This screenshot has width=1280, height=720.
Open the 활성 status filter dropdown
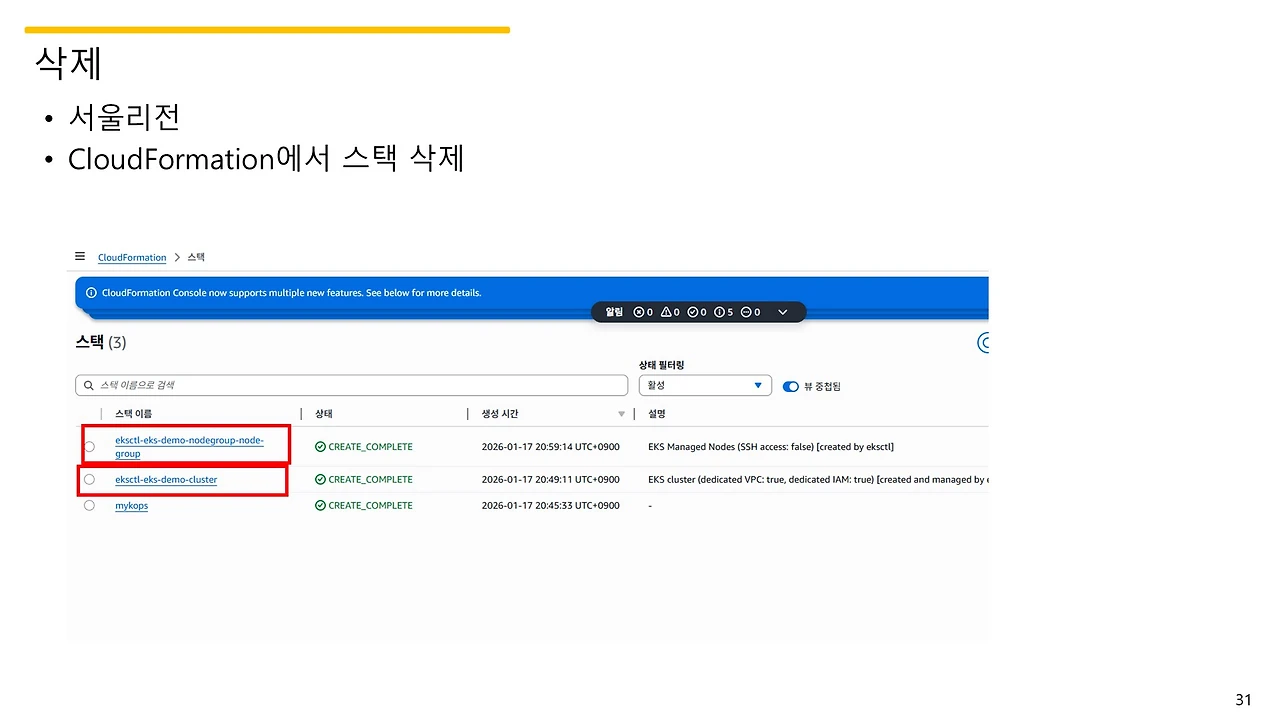pyautogui.click(x=705, y=385)
